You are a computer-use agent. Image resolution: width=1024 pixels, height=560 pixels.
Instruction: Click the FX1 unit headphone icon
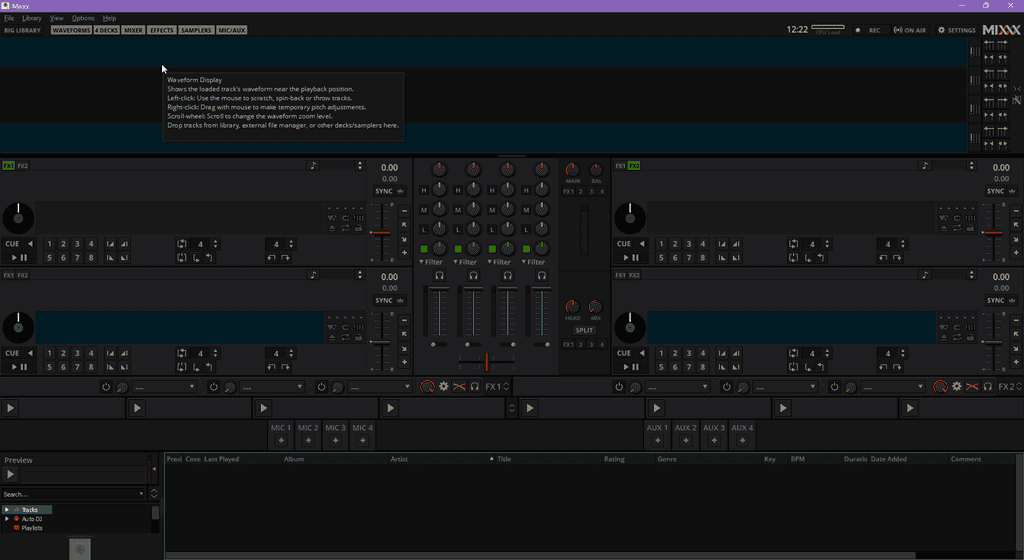click(x=475, y=386)
